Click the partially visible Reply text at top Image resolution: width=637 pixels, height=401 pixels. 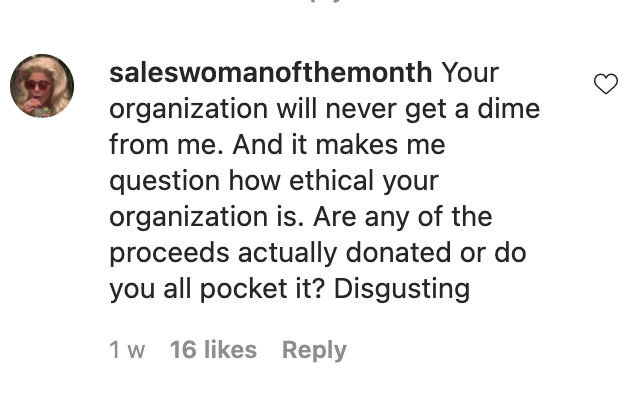click(x=325, y=1)
